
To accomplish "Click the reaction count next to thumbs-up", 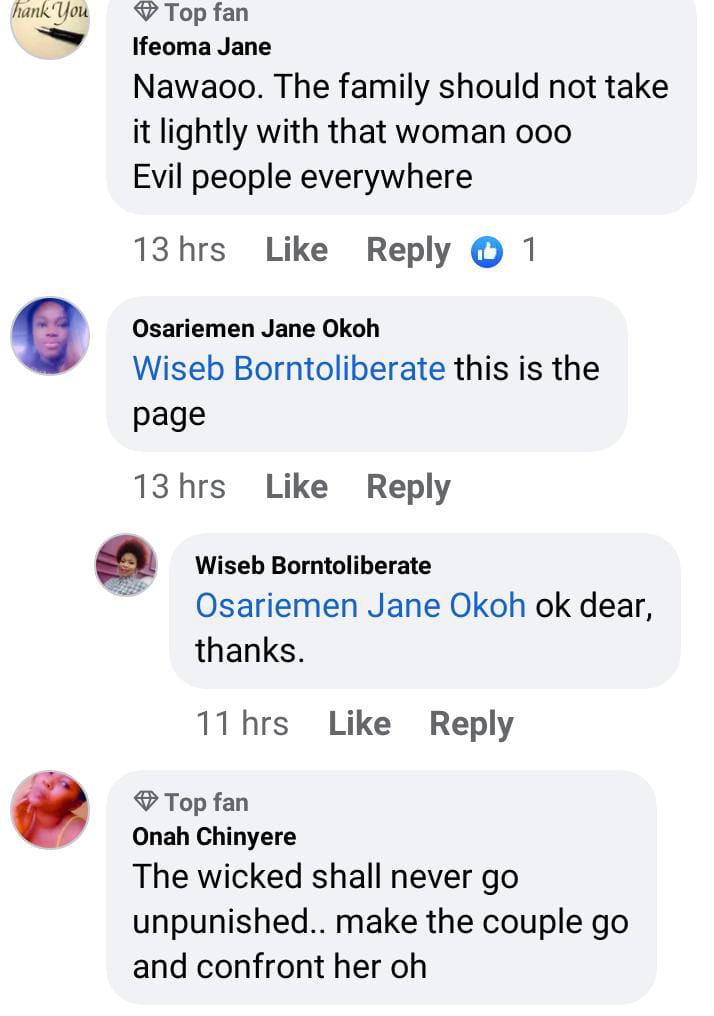I will 529,250.
